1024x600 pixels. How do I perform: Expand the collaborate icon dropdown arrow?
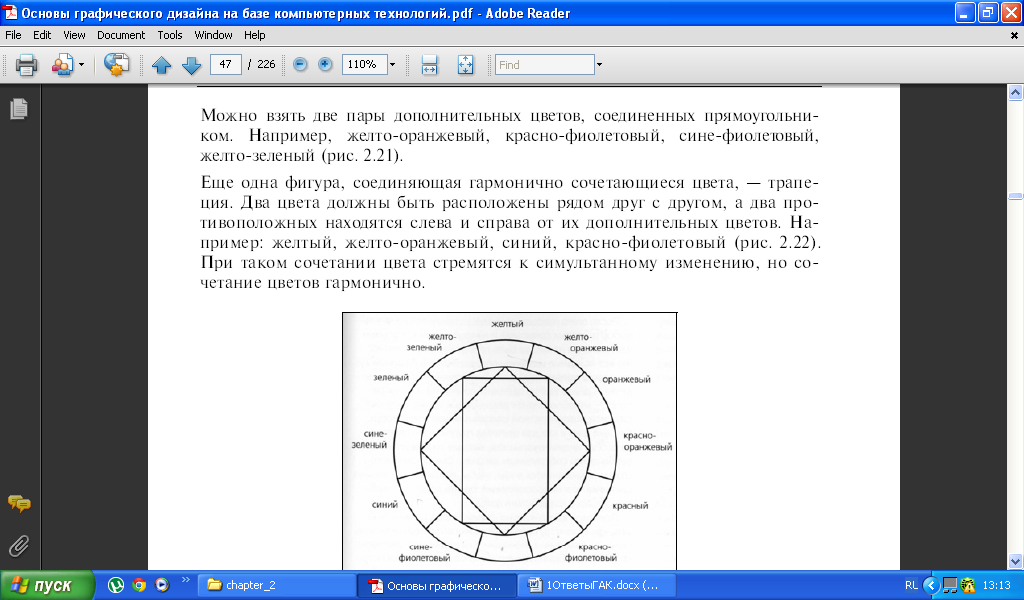(x=81, y=65)
